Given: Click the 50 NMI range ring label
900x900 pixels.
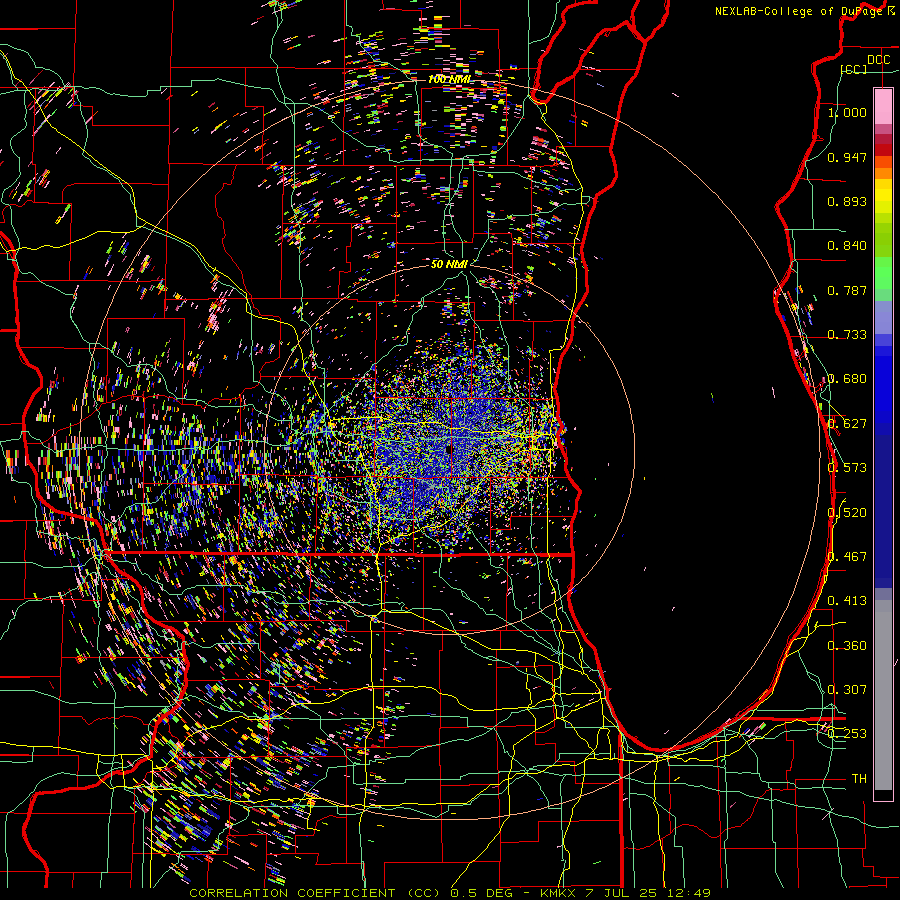Looking at the screenshot, I should click(449, 264).
